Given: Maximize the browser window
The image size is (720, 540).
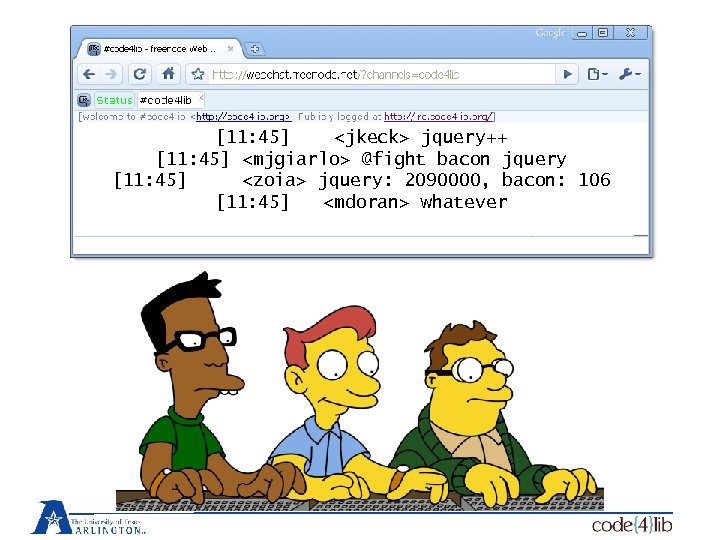Looking at the screenshot, I should coord(603,33).
